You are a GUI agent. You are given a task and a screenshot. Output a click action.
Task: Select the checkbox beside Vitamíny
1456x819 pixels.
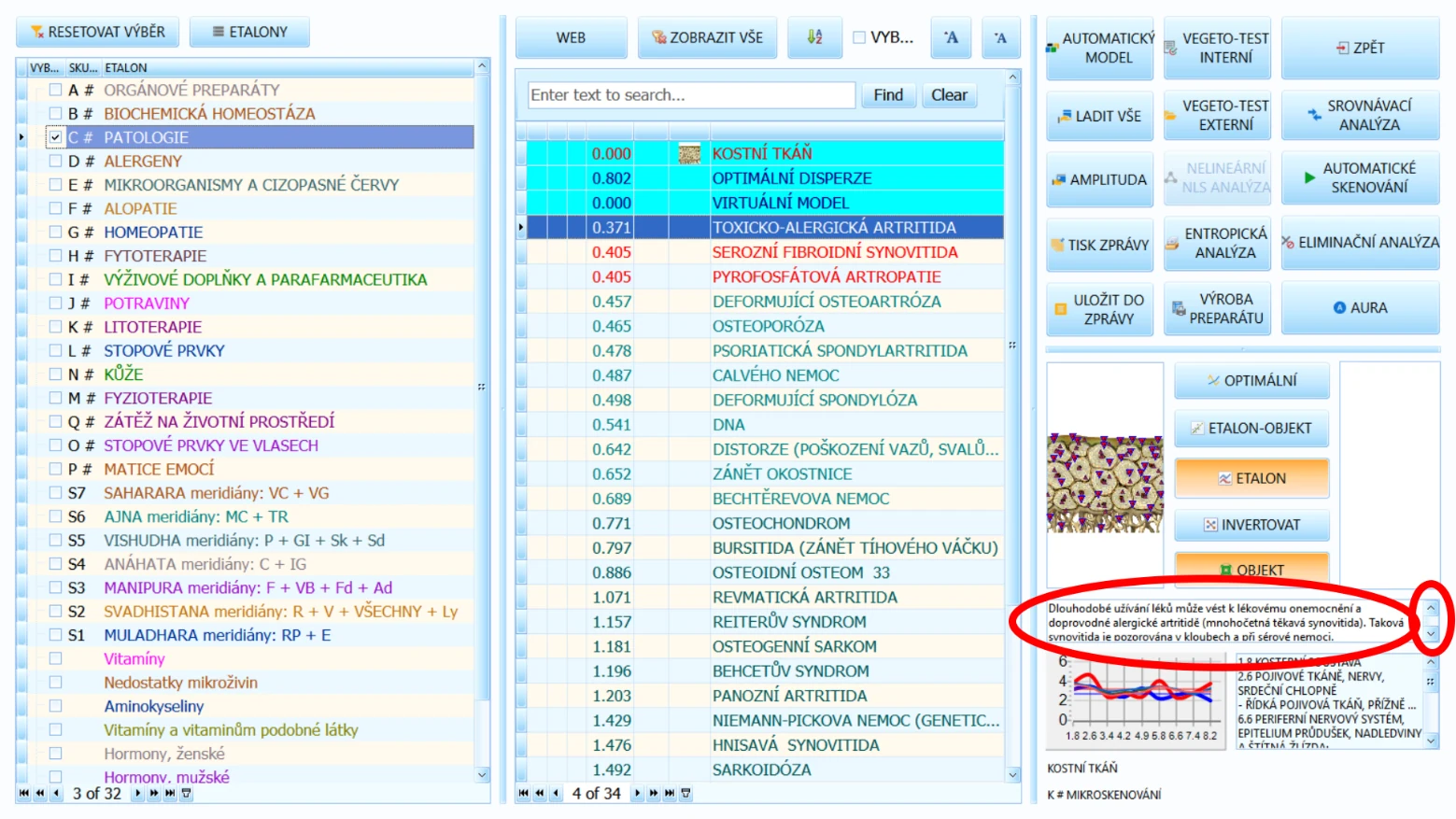point(56,658)
